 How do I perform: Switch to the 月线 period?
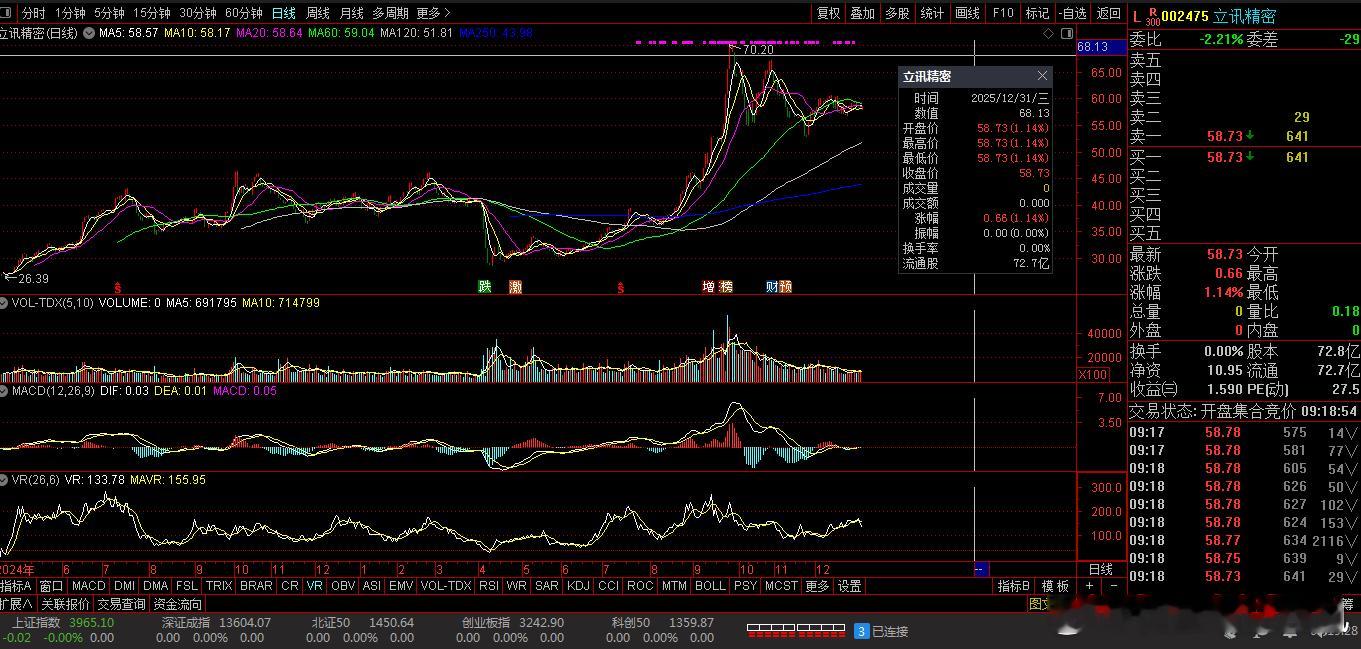[x=351, y=13]
